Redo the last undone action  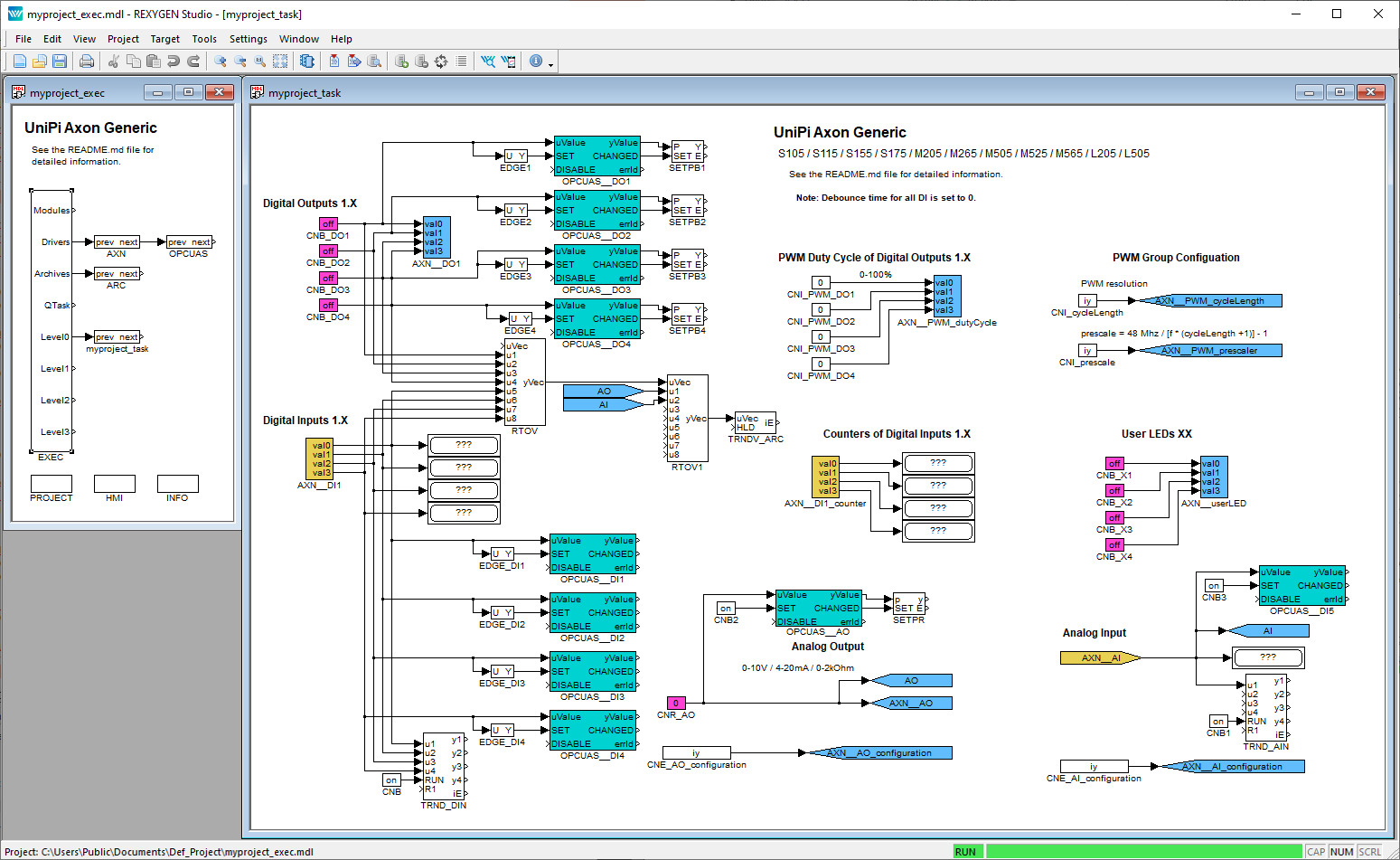(x=193, y=61)
